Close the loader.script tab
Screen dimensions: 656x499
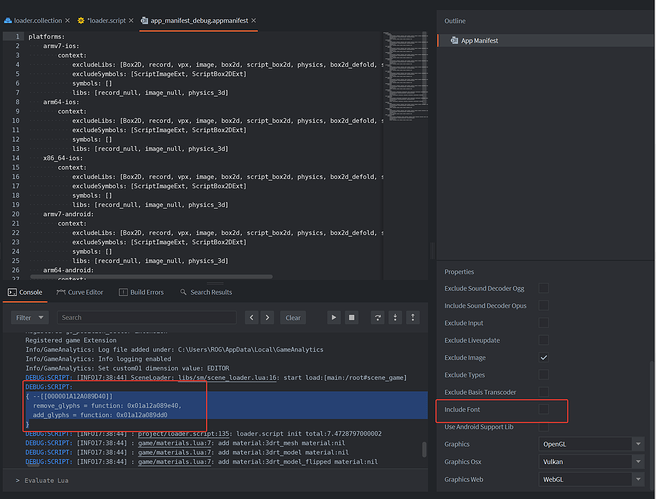(x=131, y=20)
